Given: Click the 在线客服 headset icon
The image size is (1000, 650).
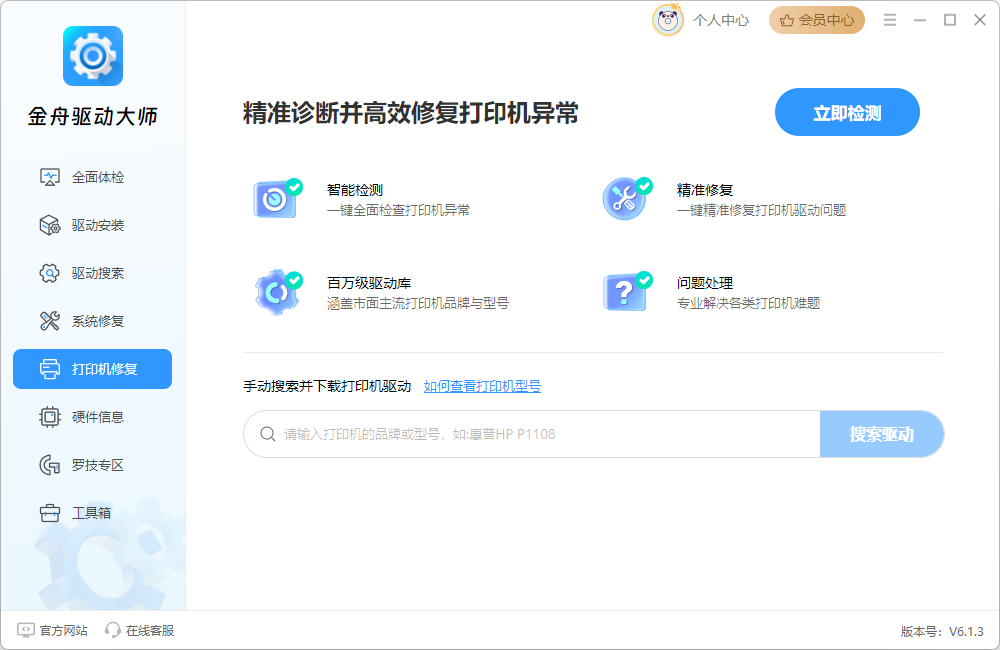Looking at the screenshot, I should pos(112,630).
